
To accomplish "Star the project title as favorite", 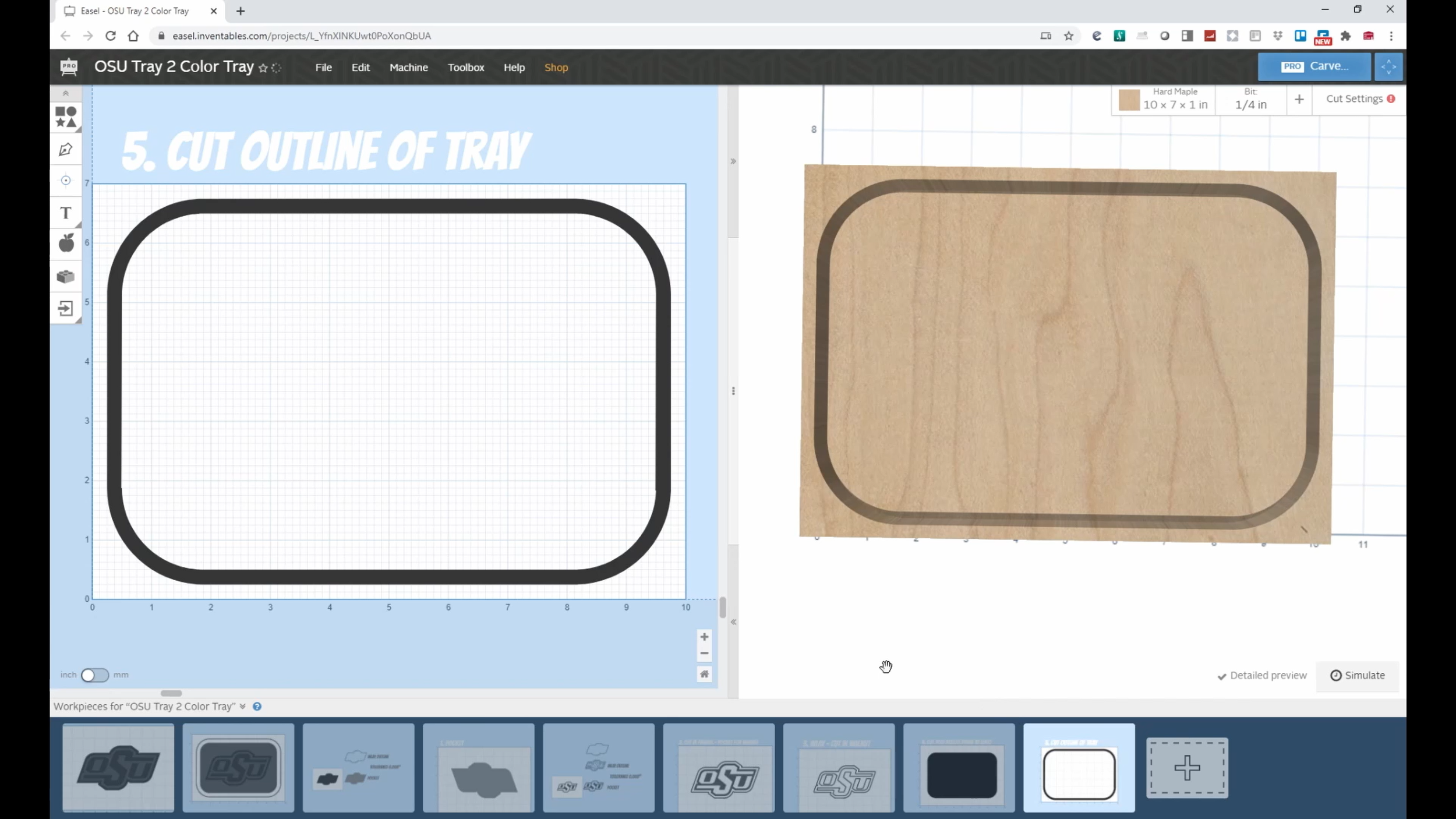I will 263,68.
